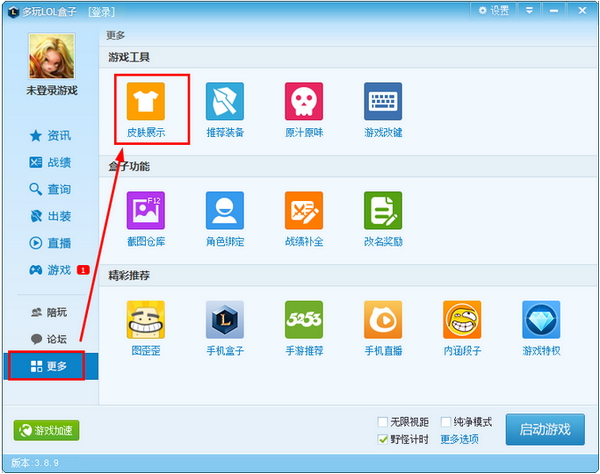Click the user avatar picture

52,56
